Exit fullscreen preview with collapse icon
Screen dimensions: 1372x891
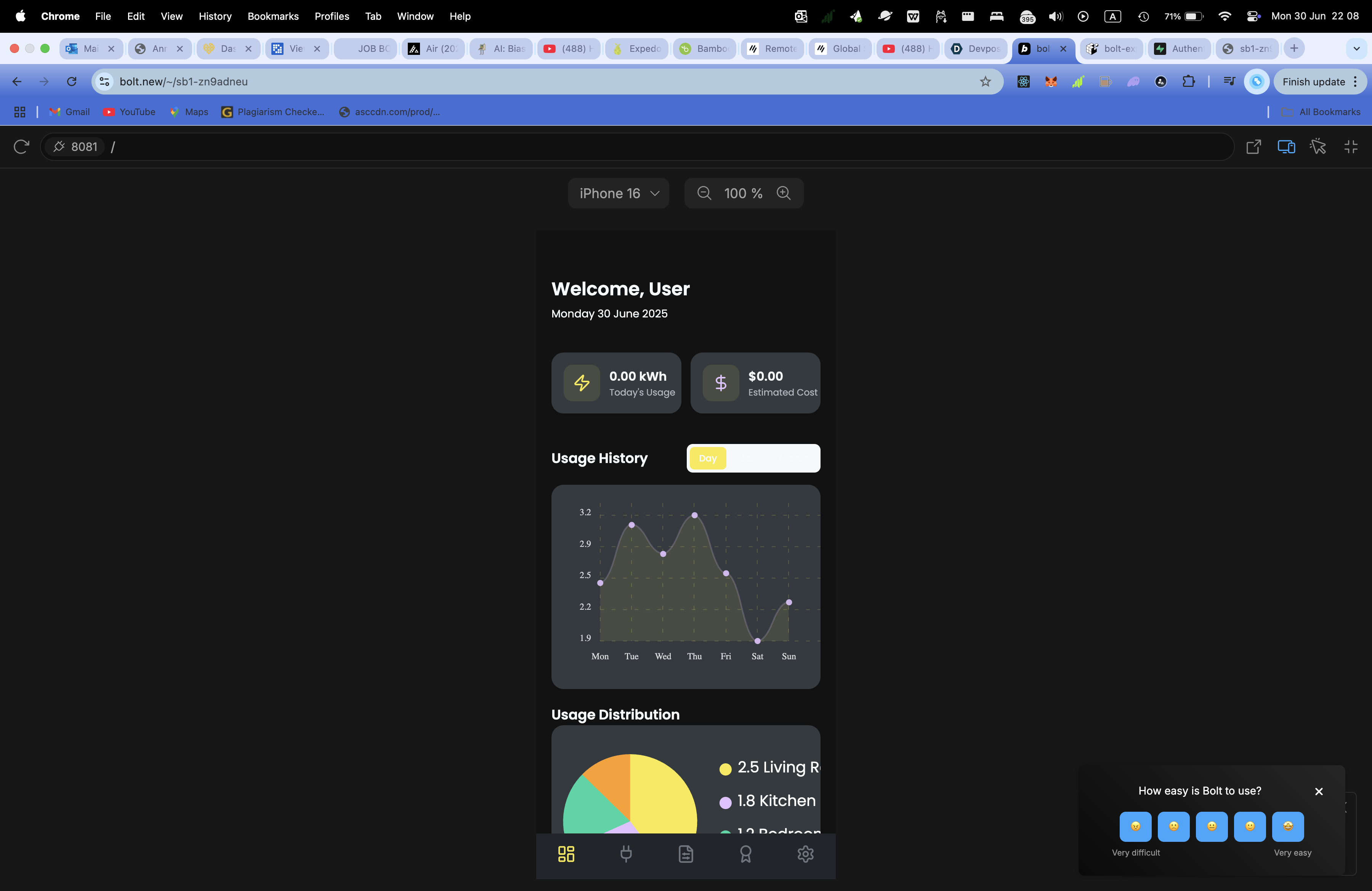pos(1351,147)
